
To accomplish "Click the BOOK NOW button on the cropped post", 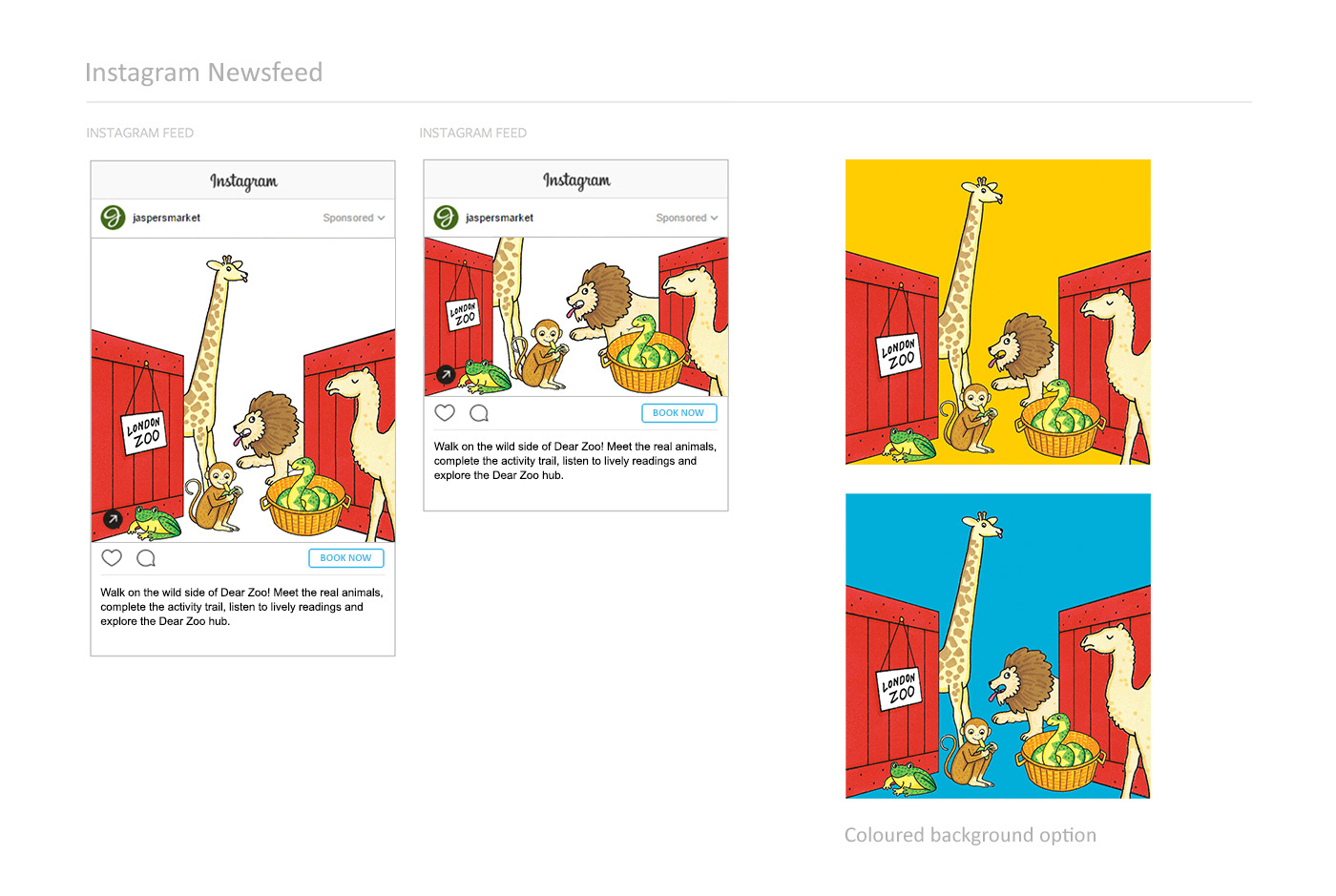I will click(x=678, y=413).
